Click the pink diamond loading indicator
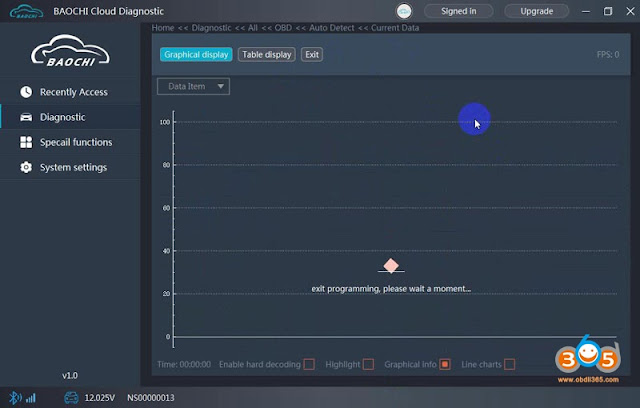 (391, 266)
